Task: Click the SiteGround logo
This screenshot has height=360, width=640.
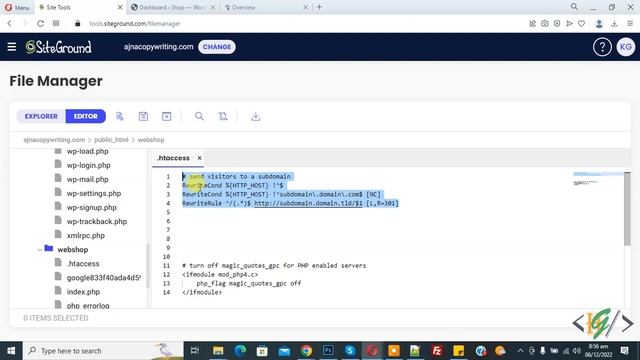Action: click(58, 47)
